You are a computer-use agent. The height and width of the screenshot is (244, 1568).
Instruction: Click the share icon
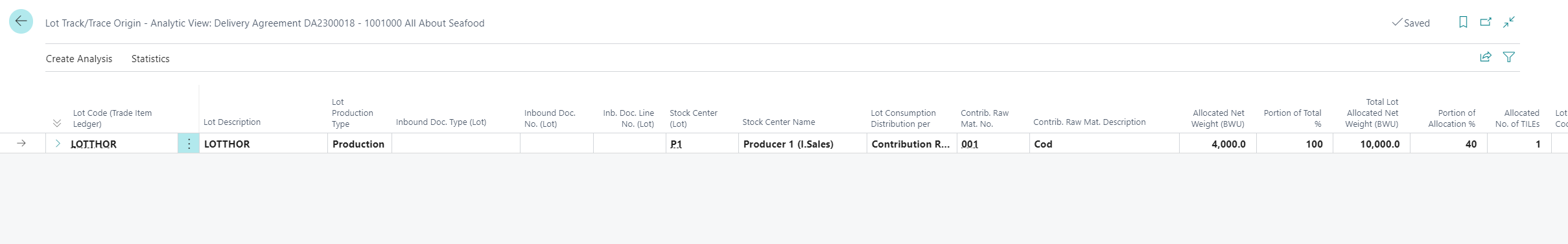(x=1486, y=57)
